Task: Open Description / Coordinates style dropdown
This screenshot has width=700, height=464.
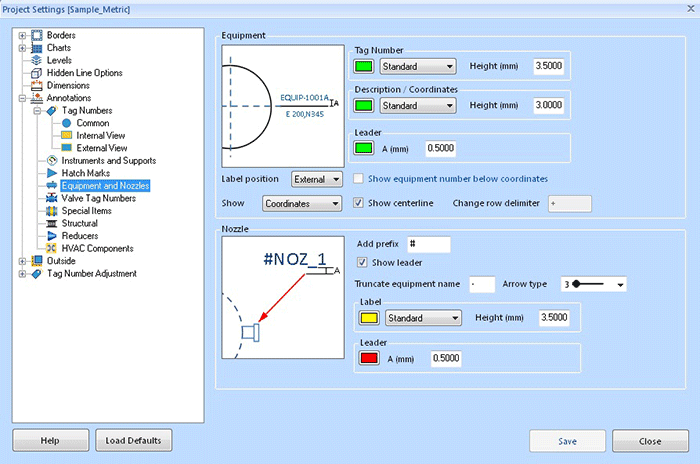Action: point(418,106)
